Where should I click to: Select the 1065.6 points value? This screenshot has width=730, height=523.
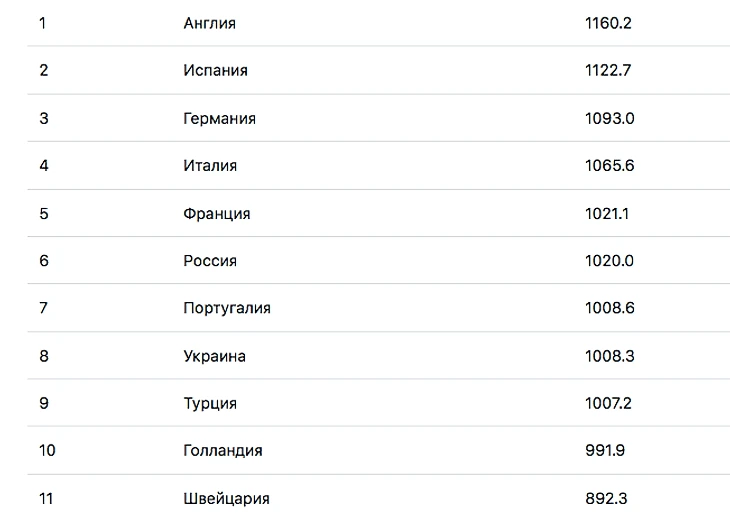coord(609,165)
